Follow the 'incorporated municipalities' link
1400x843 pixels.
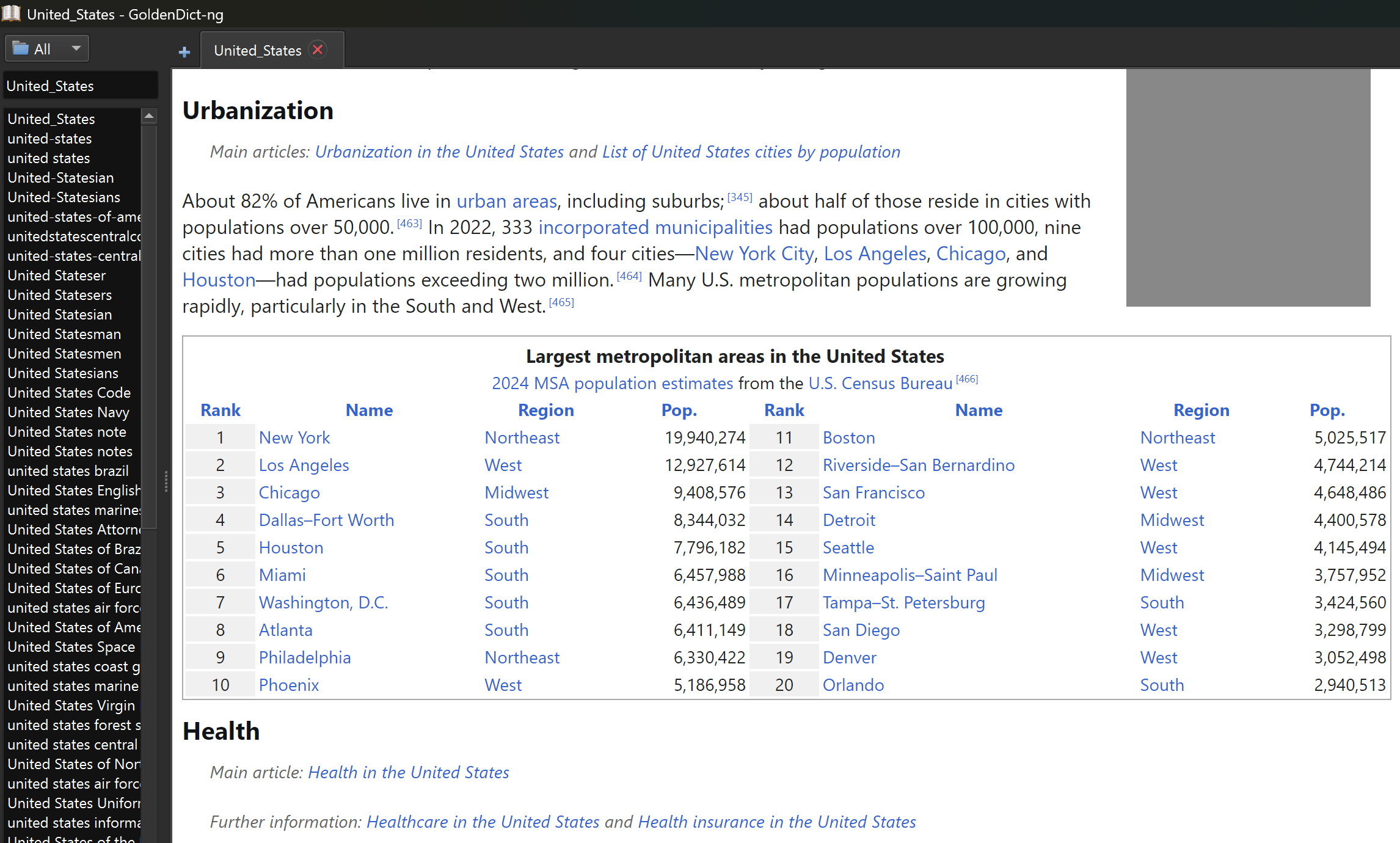pyautogui.click(x=655, y=227)
